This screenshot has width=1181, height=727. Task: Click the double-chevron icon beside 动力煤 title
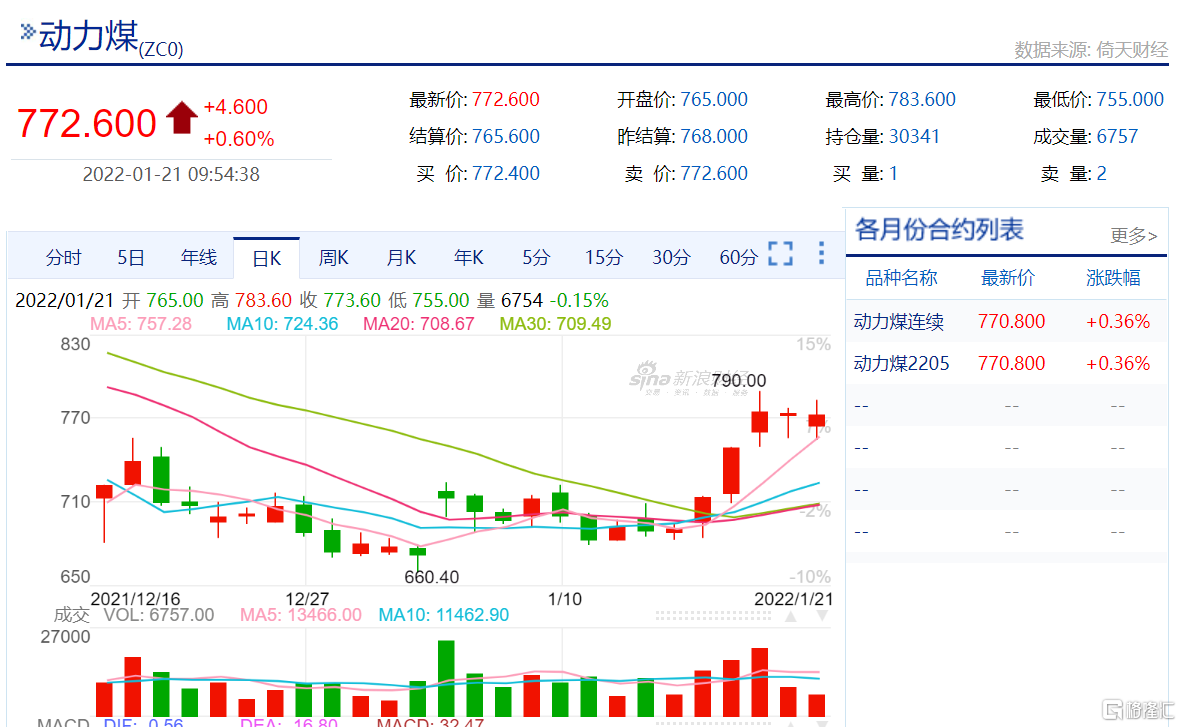tap(28, 32)
